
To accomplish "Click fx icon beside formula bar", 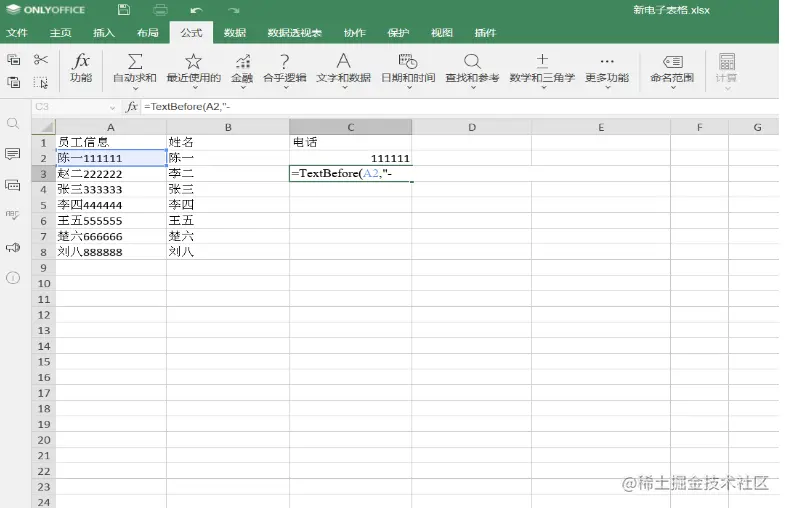I will (132, 107).
